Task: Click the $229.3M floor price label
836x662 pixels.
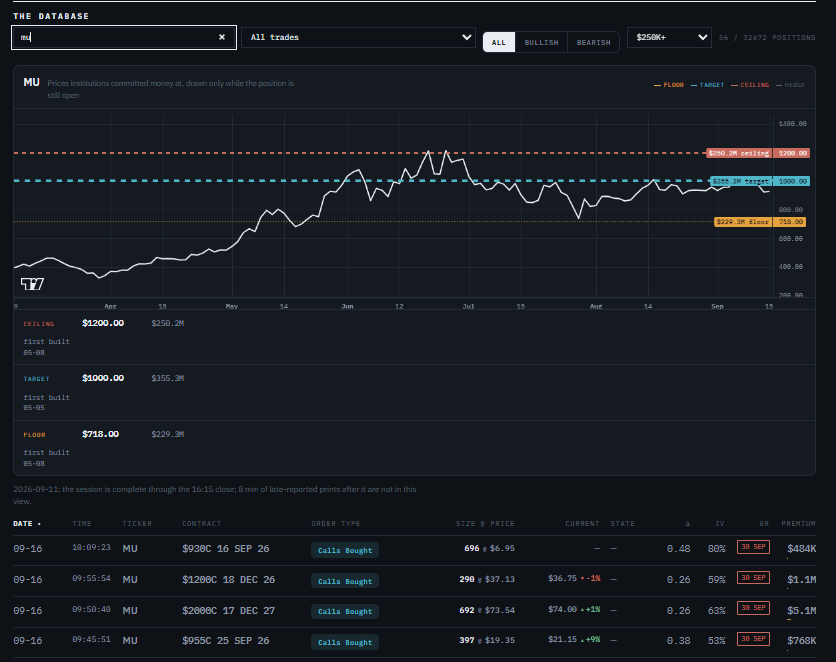Action: [x=743, y=222]
